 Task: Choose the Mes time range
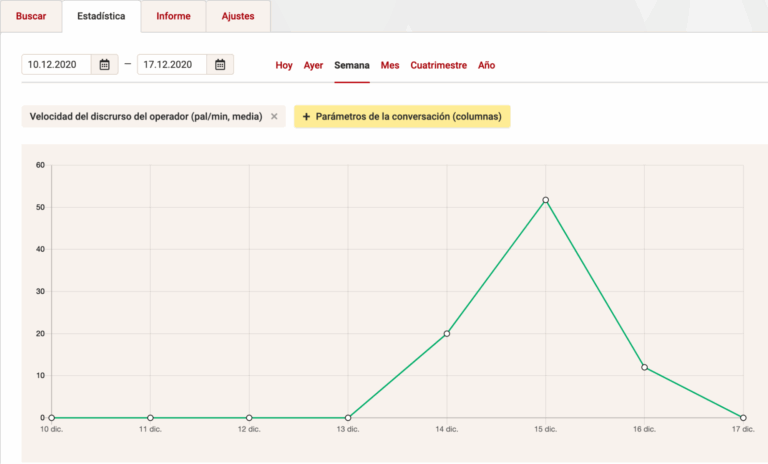(x=390, y=65)
